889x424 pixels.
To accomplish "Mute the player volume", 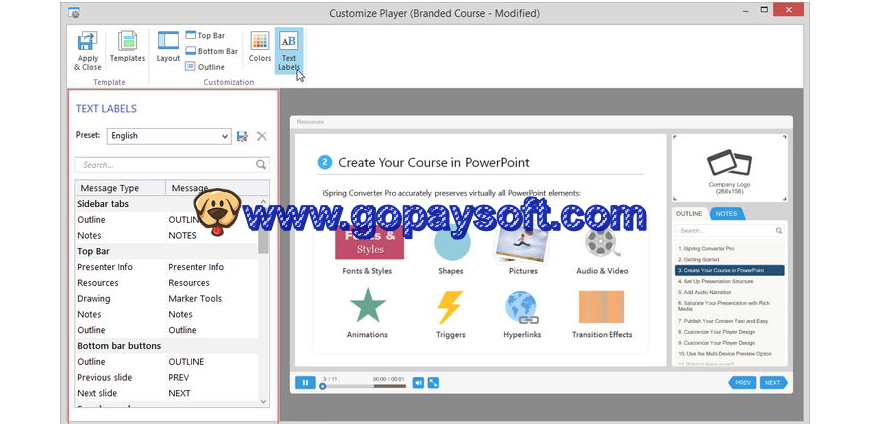I will pos(418,383).
